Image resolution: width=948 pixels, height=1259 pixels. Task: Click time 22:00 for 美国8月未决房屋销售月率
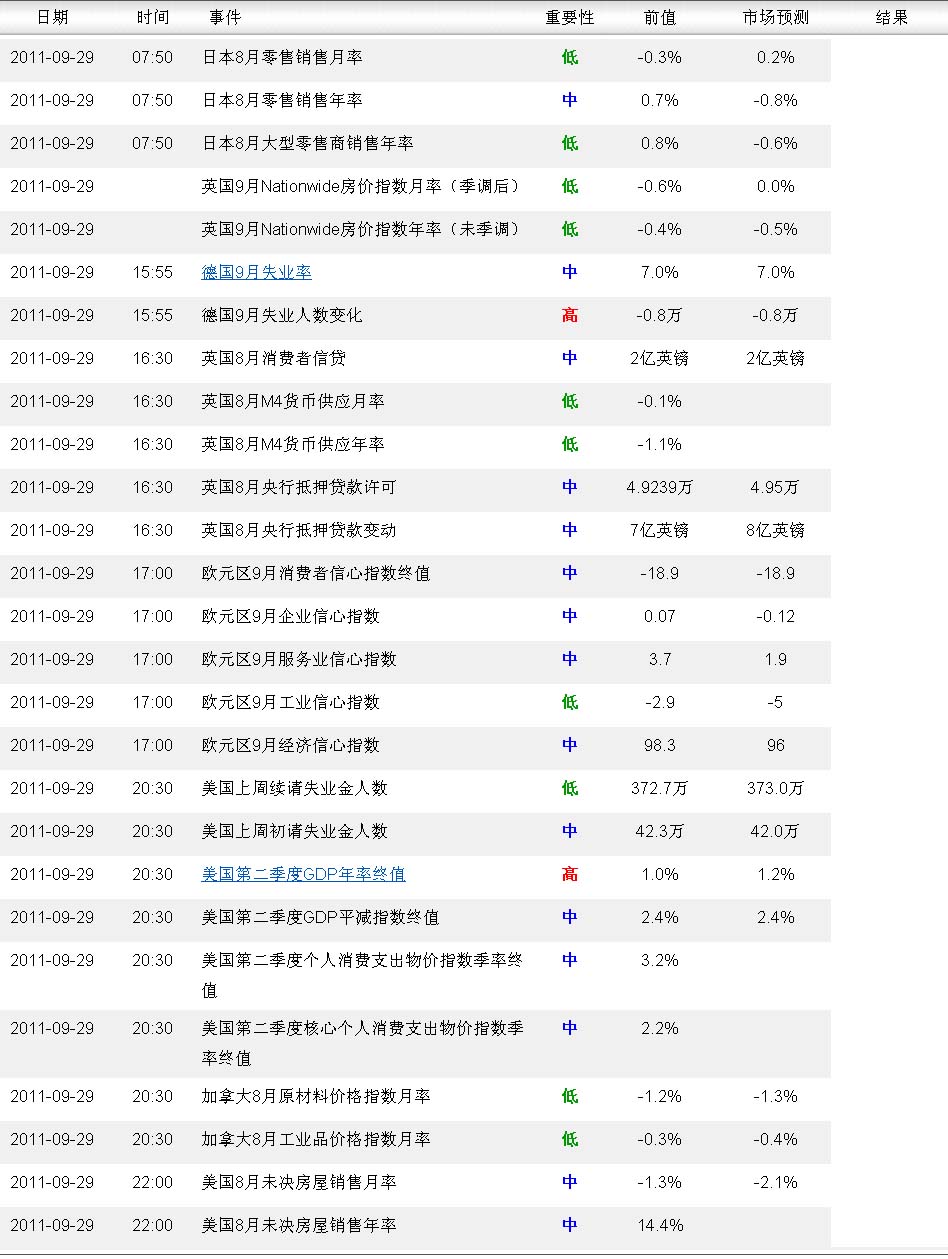coord(153,1182)
